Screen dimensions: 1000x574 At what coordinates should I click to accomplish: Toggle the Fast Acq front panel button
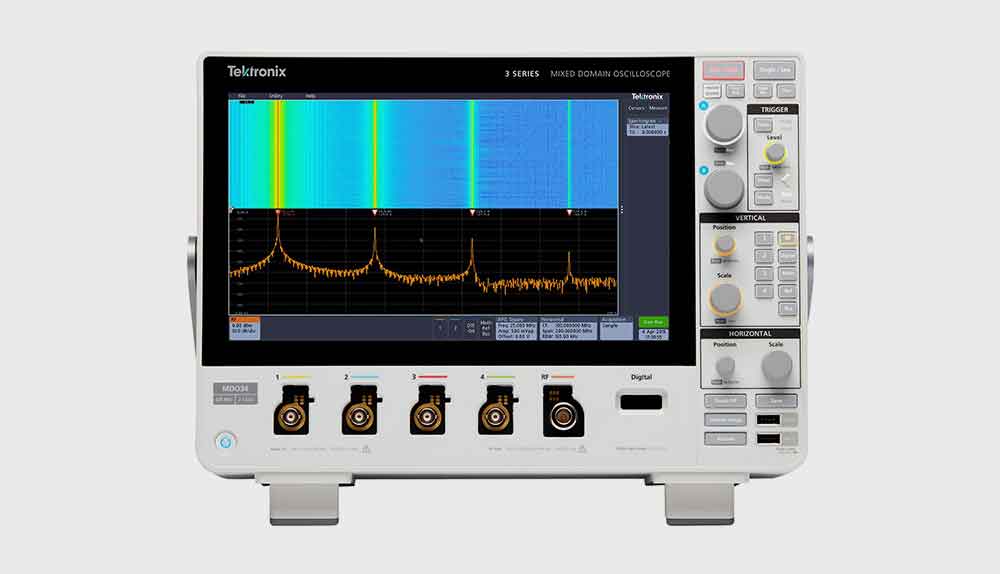point(735,91)
